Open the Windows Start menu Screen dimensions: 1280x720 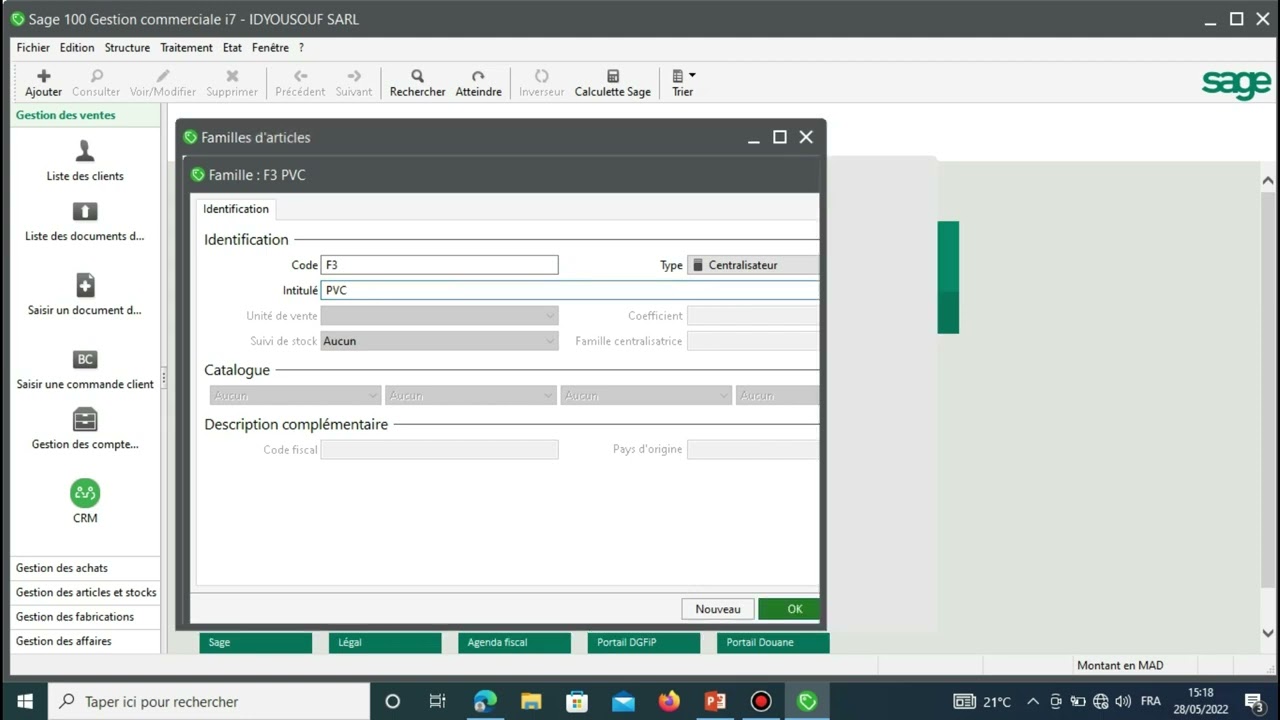[x=24, y=701]
